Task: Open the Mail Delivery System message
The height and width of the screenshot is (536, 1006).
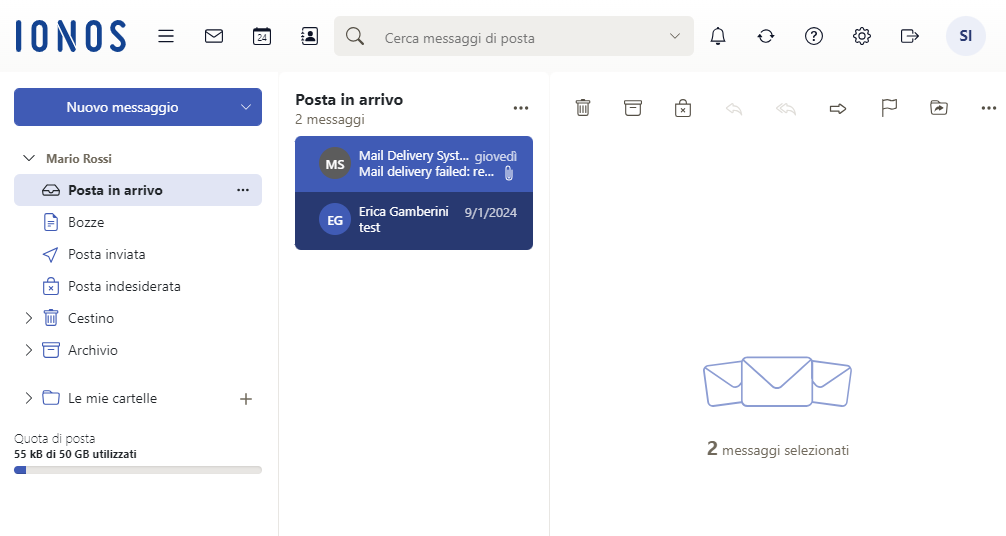Action: (x=414, y=164)
